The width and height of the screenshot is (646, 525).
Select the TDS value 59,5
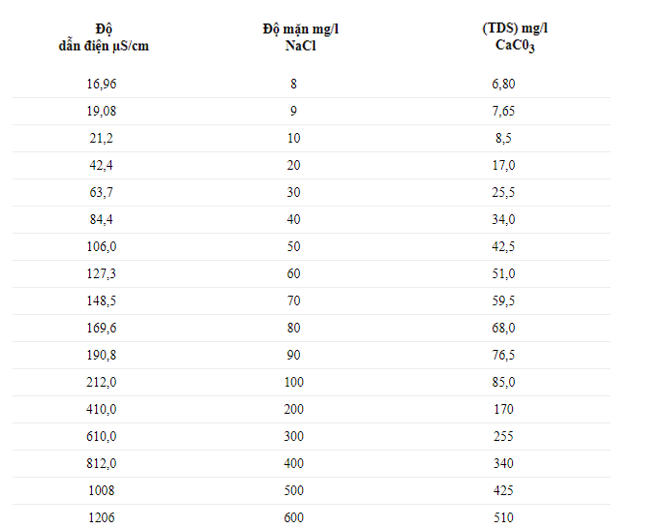503,300
